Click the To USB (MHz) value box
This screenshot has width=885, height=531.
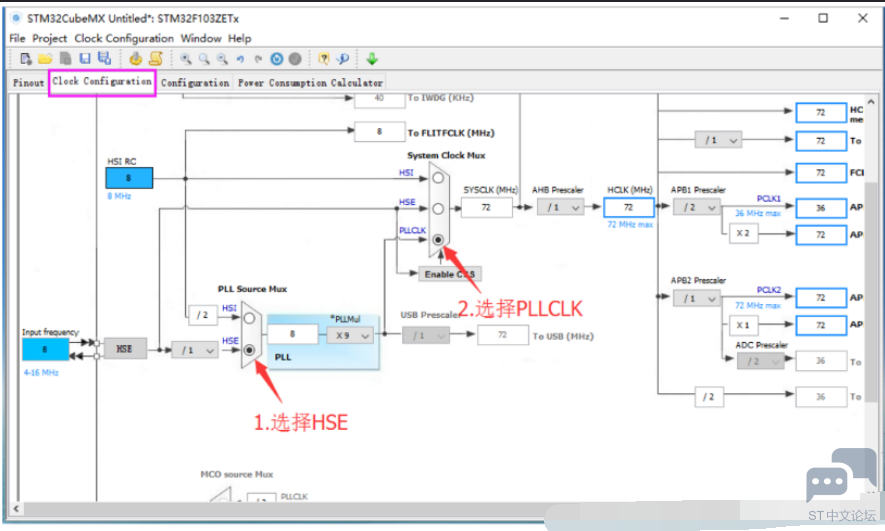click(x=502, y=335)
